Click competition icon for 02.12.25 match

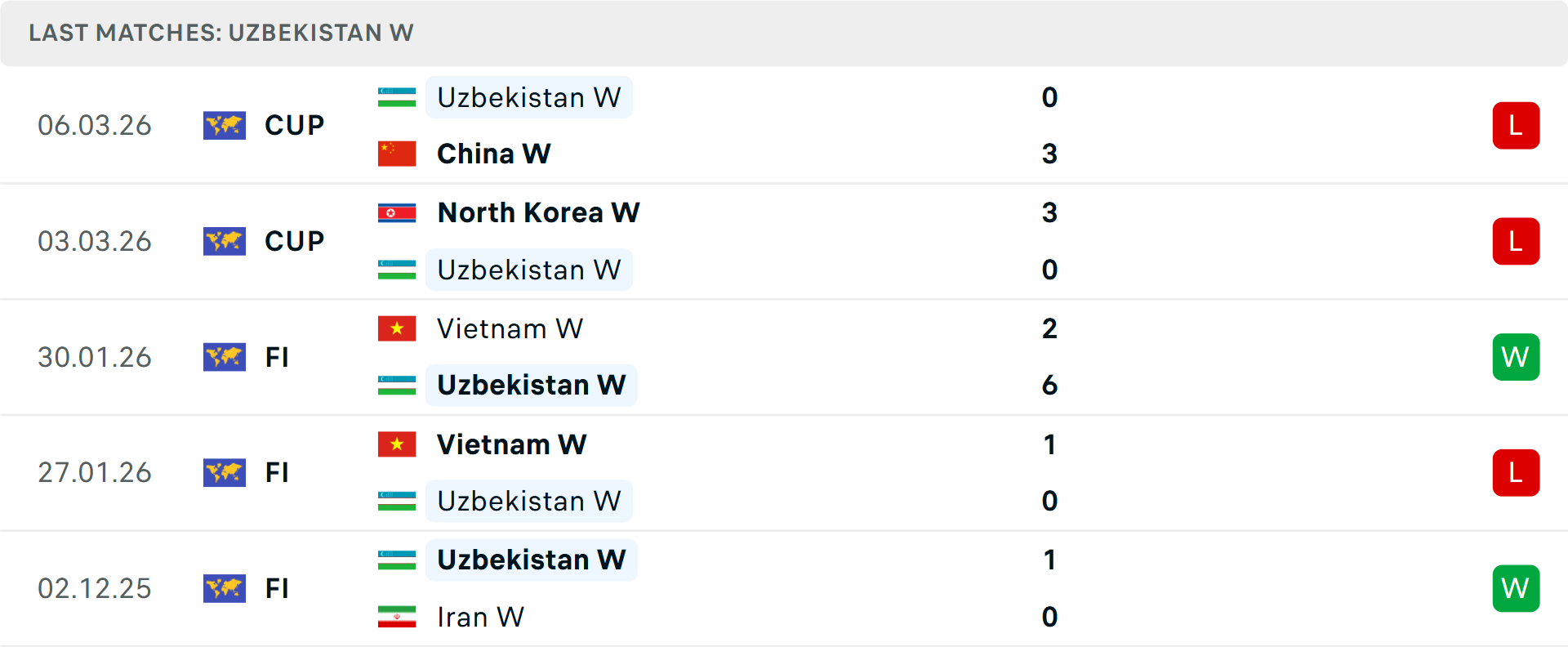[x=225, y=588]
